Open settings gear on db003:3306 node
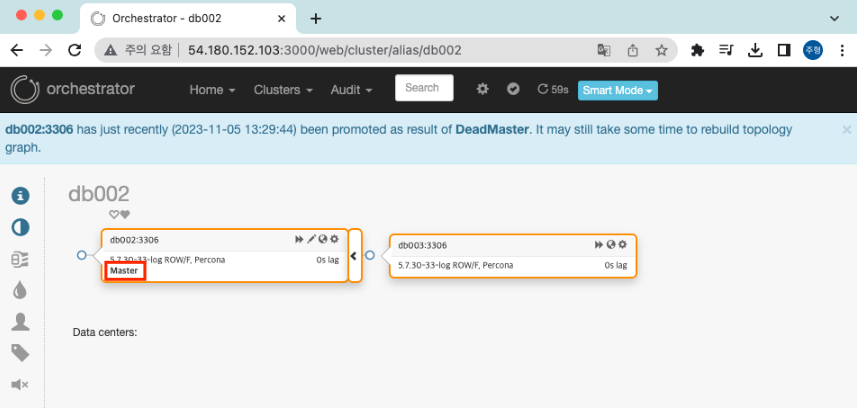 click(622, 244)
